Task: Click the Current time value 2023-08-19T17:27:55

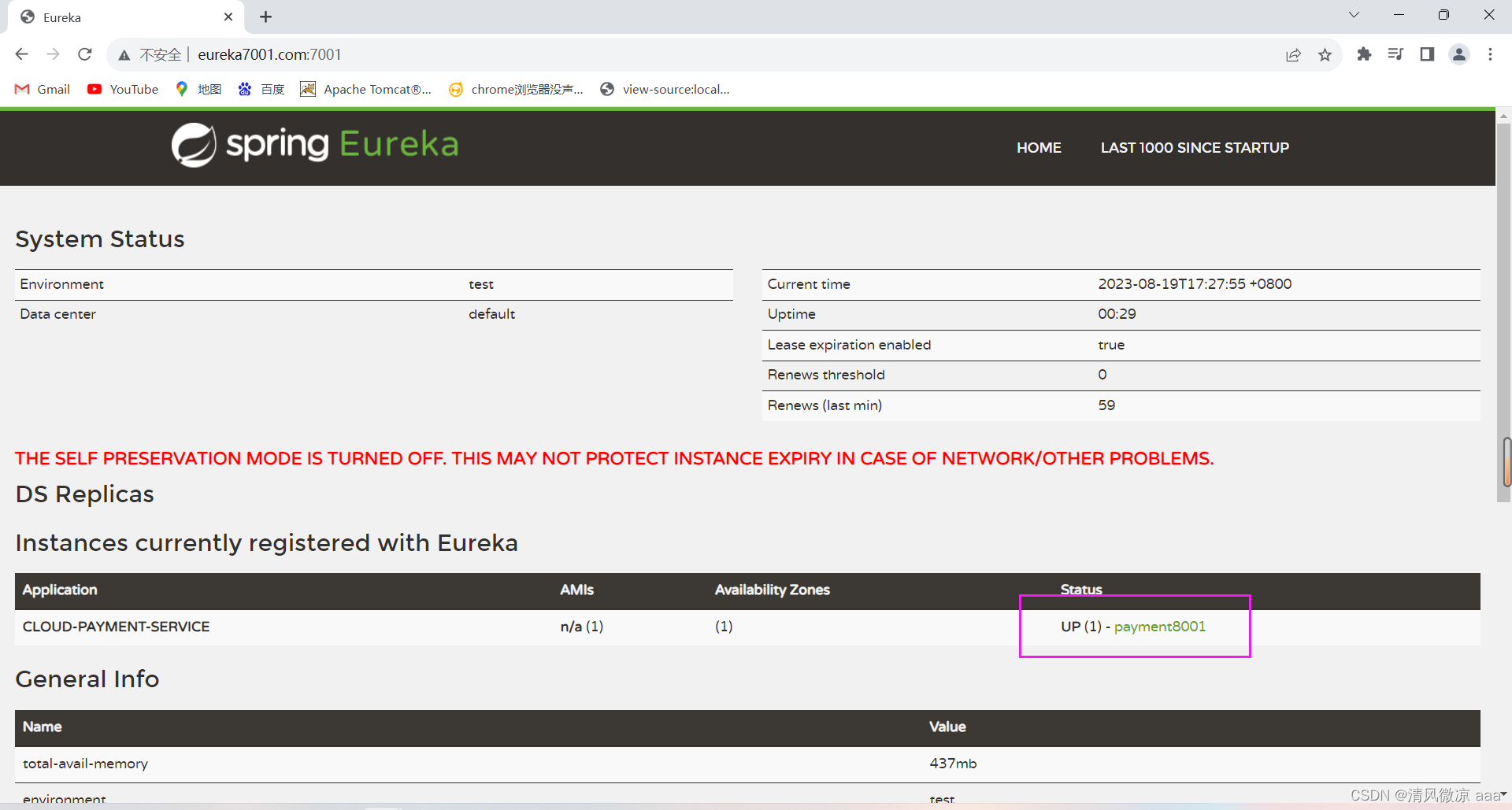Action: [x=1195, y=284]
